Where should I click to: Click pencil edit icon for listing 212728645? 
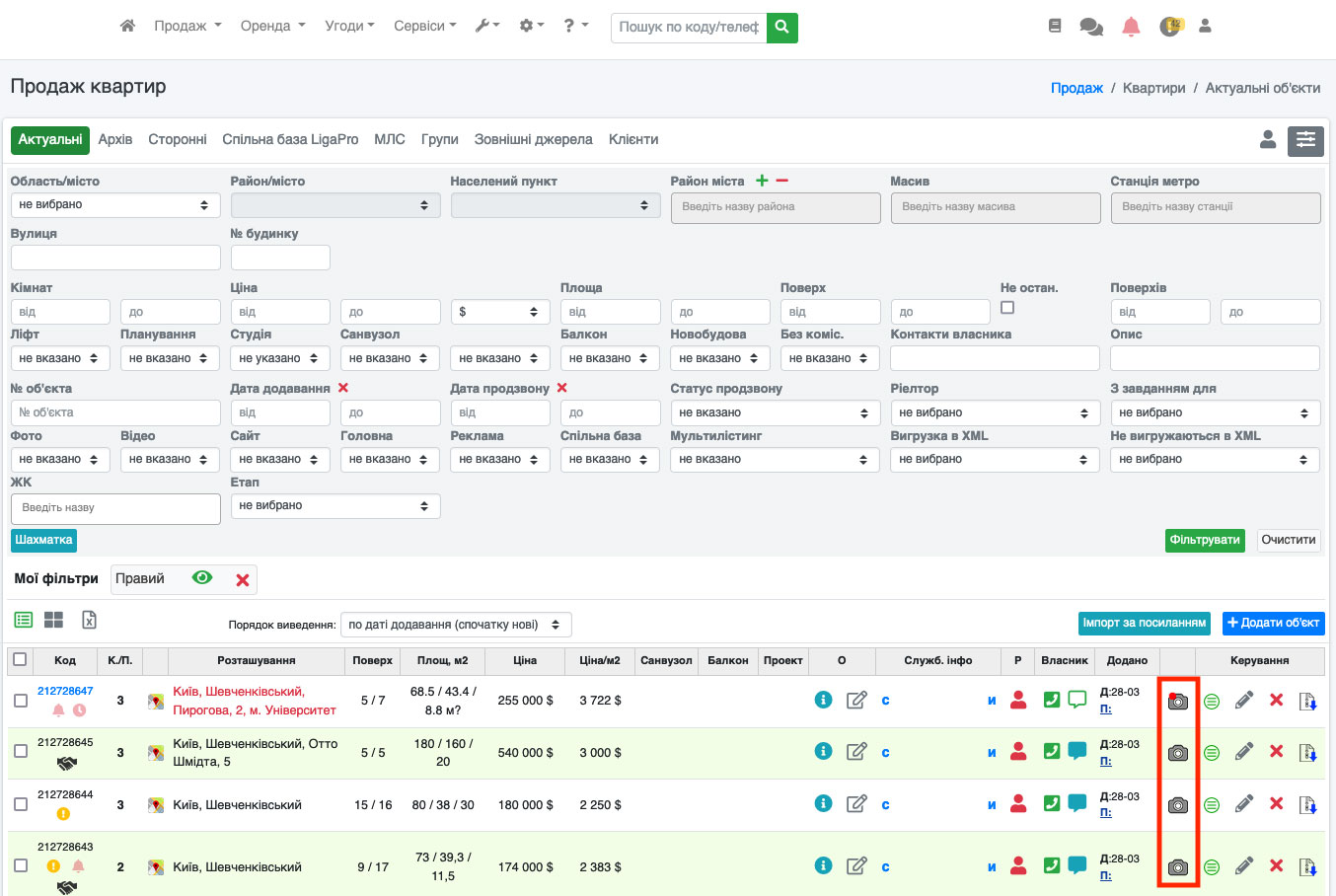(1244, 752)
